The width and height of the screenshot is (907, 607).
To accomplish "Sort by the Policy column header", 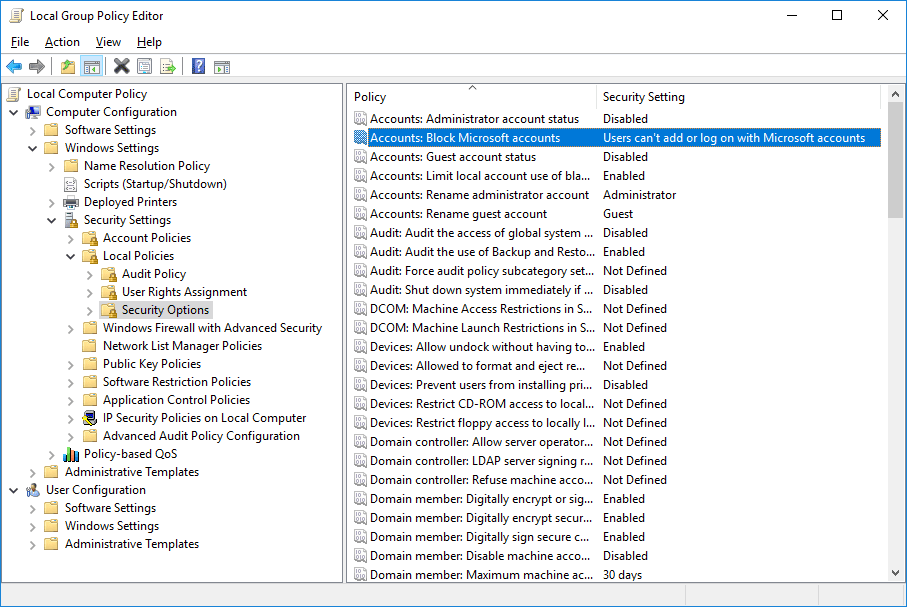I will coord(472,97).
